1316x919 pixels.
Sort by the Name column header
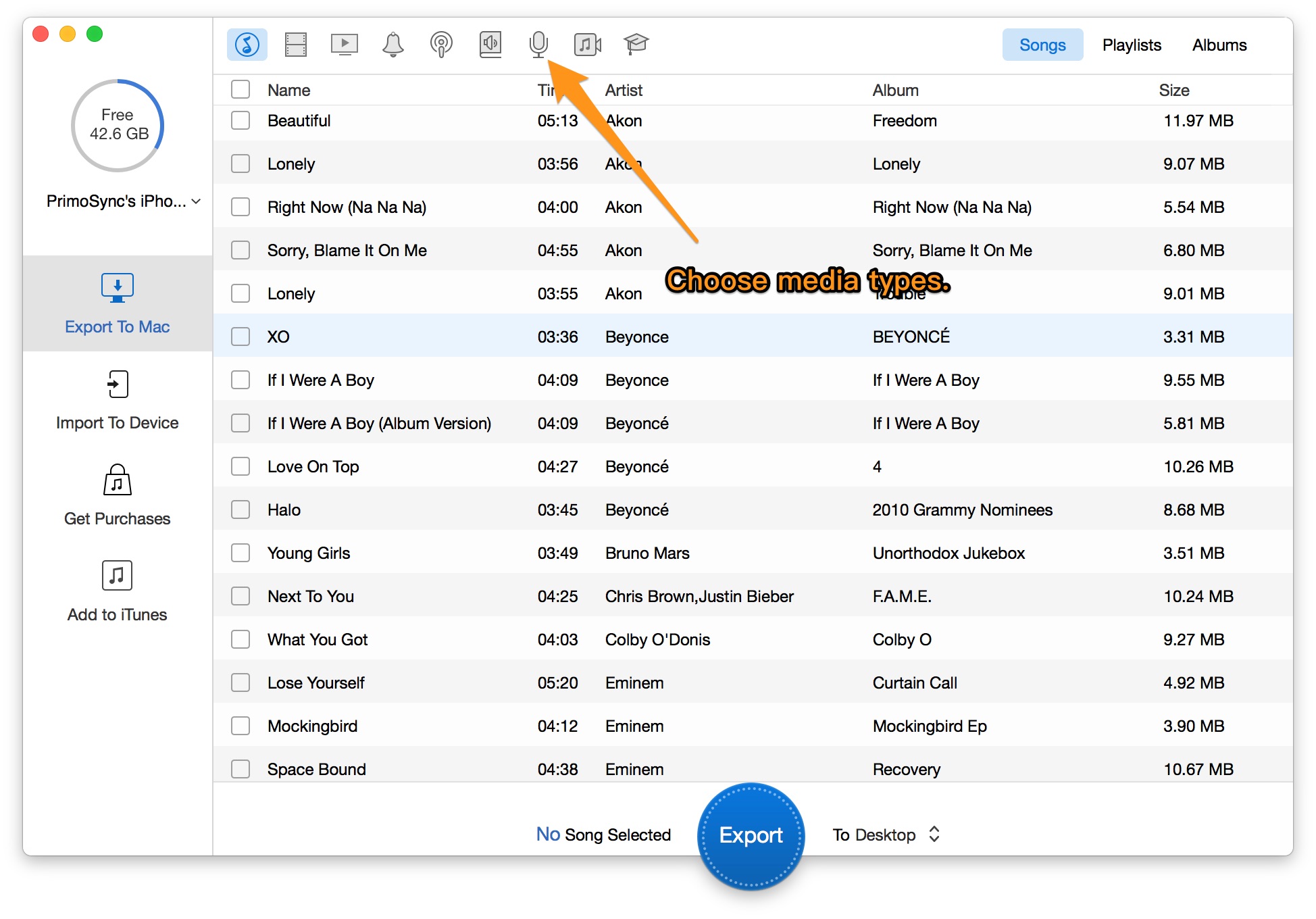(x=289, y=90)
